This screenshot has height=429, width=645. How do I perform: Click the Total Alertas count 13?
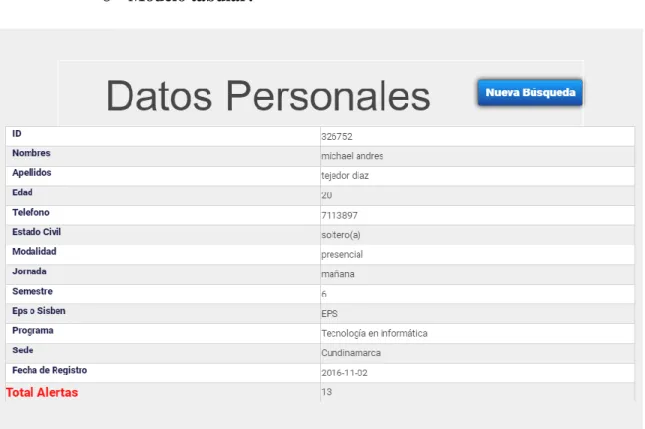(327, 392)
